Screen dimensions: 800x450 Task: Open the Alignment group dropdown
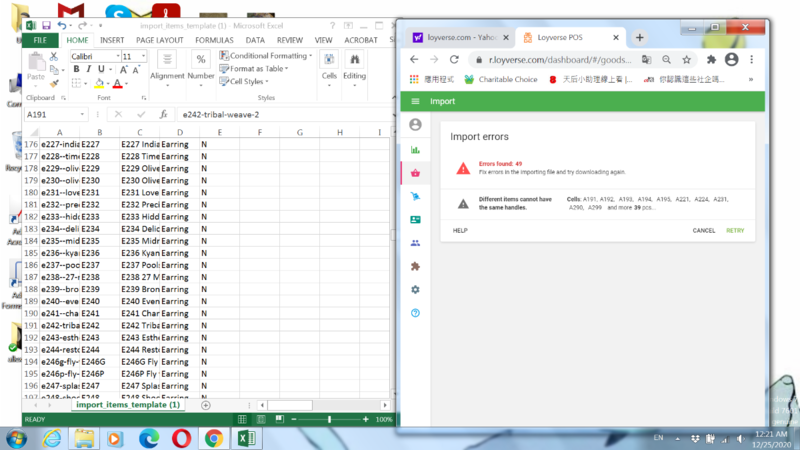coord(167,69)
